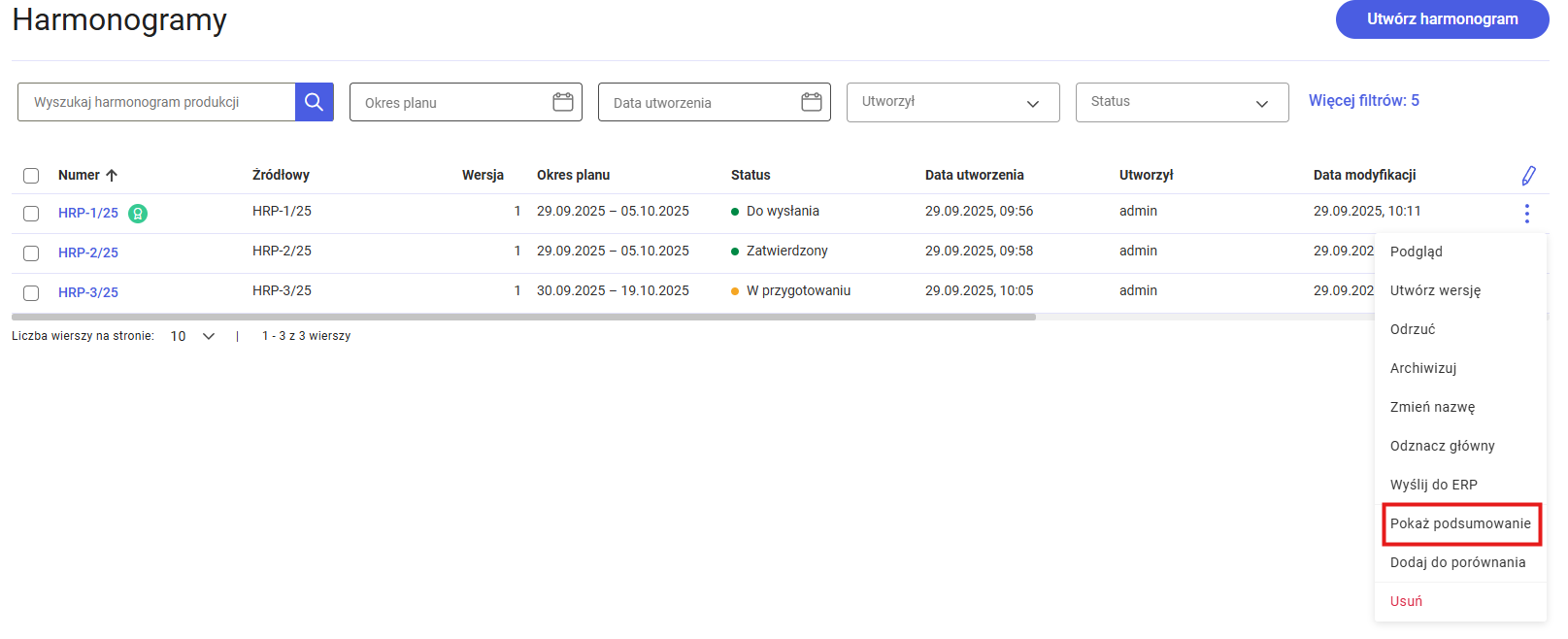
Task: Choose Dodaj do porównania menu entry
Action: pos(1460,562)
